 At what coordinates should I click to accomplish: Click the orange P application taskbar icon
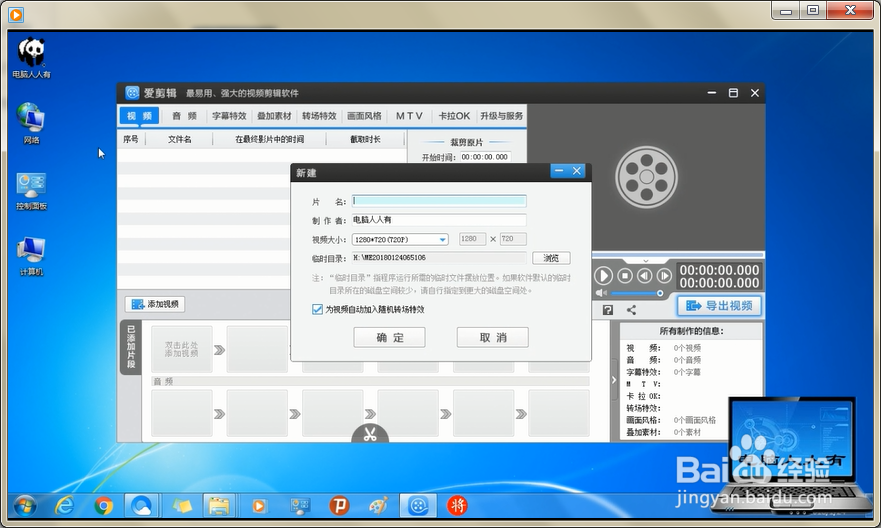(339, 506)
